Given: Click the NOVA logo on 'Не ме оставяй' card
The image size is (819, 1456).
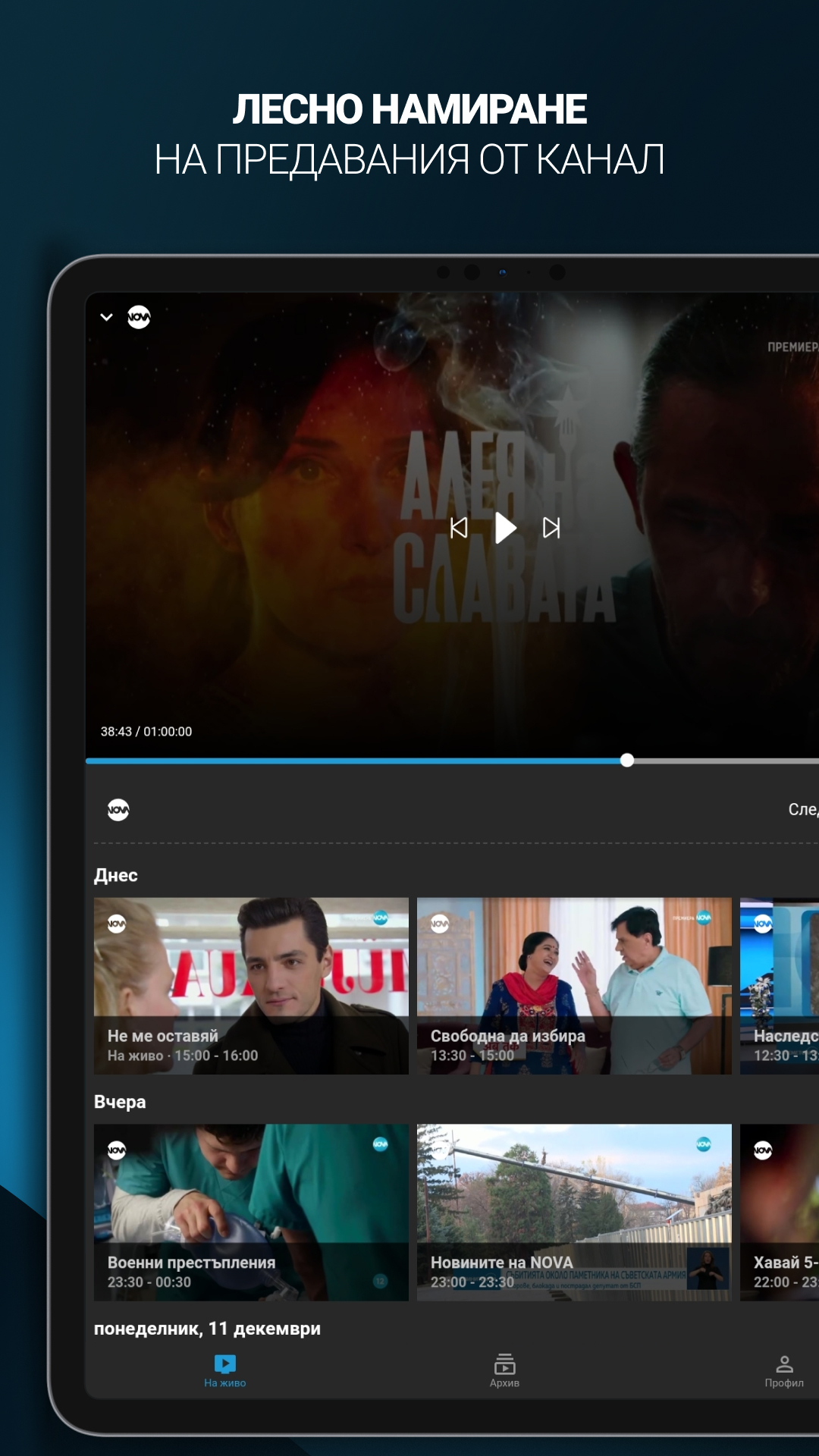Looking at the screenshot, I should tap(117, 924).
